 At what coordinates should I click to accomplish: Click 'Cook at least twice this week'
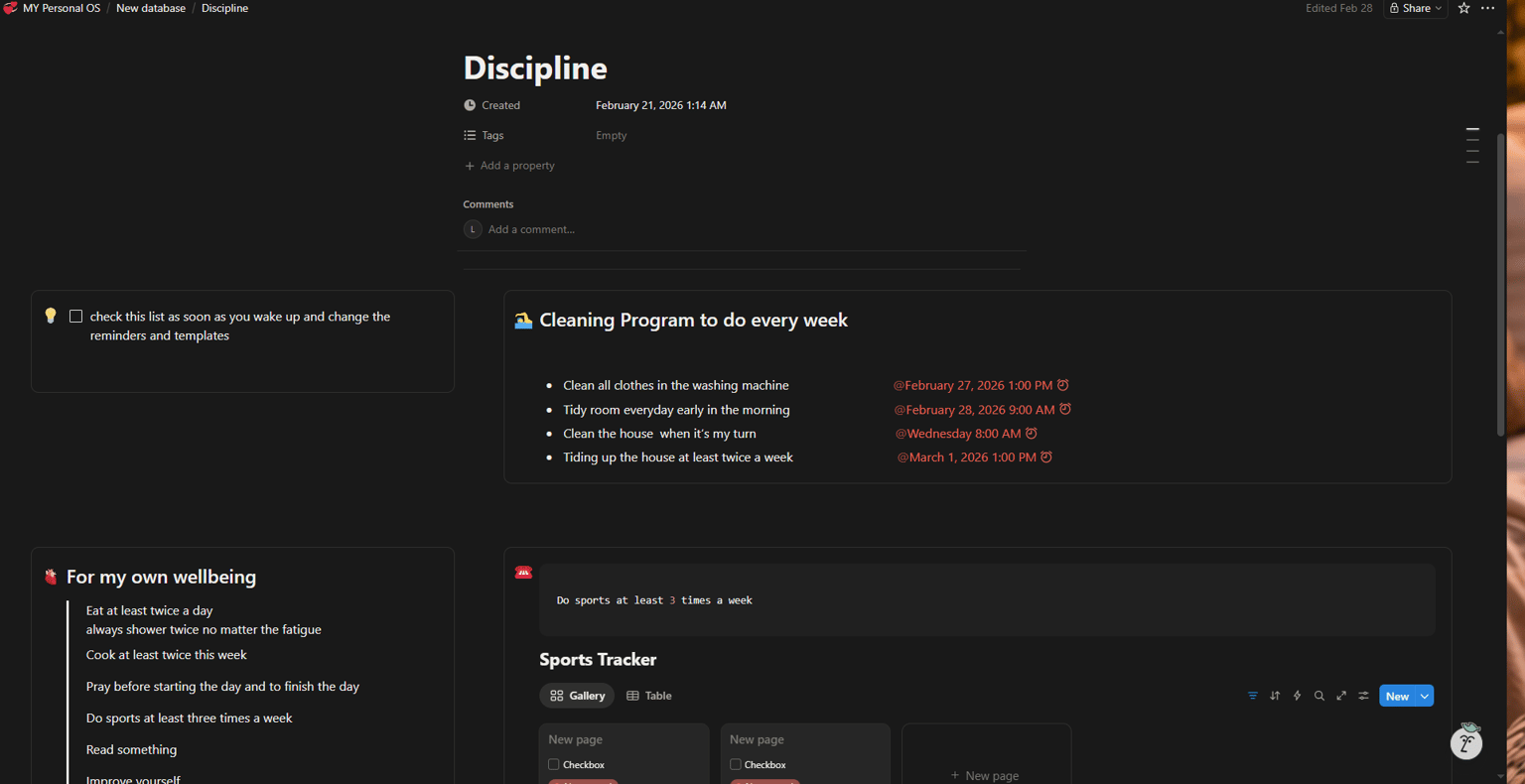[x=167, y=655]
